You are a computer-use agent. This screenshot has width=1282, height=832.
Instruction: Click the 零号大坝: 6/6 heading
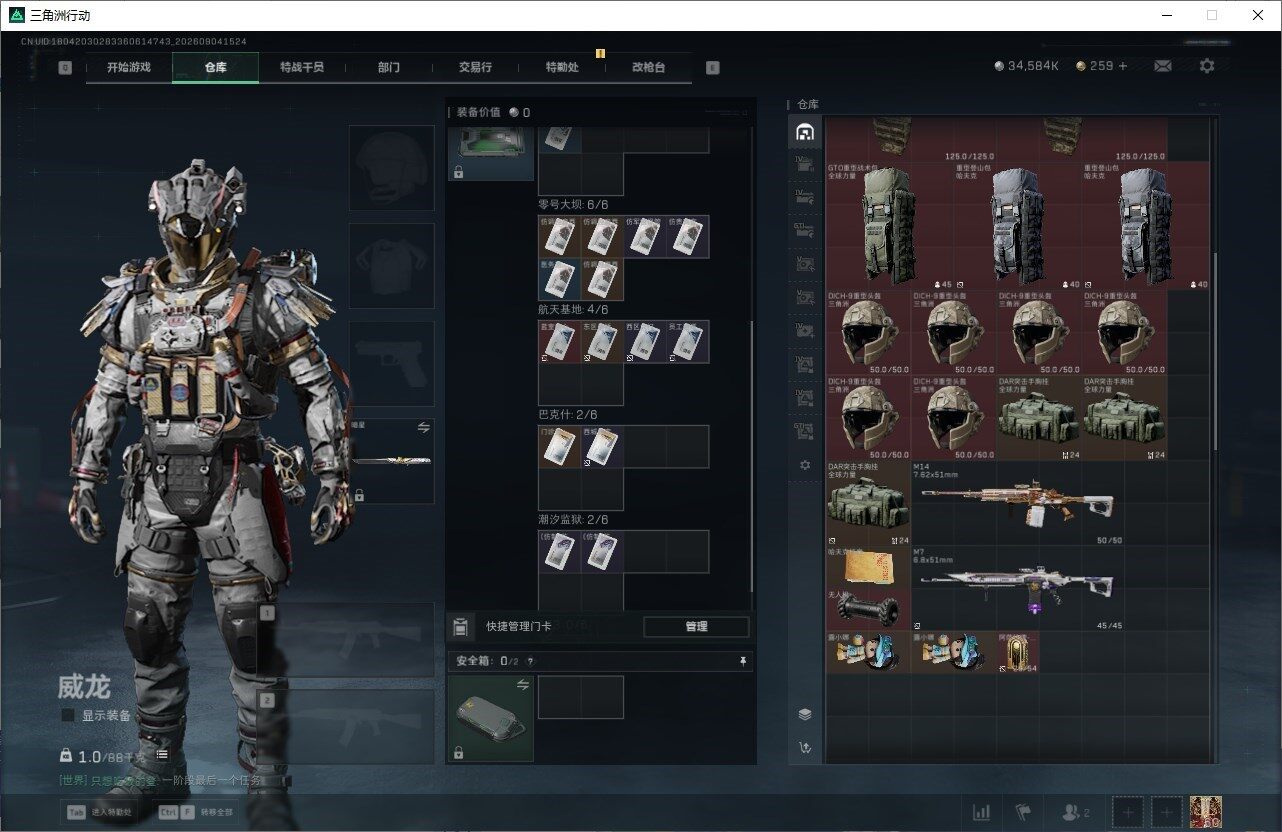pyautogui.click(x=573, y=205)
